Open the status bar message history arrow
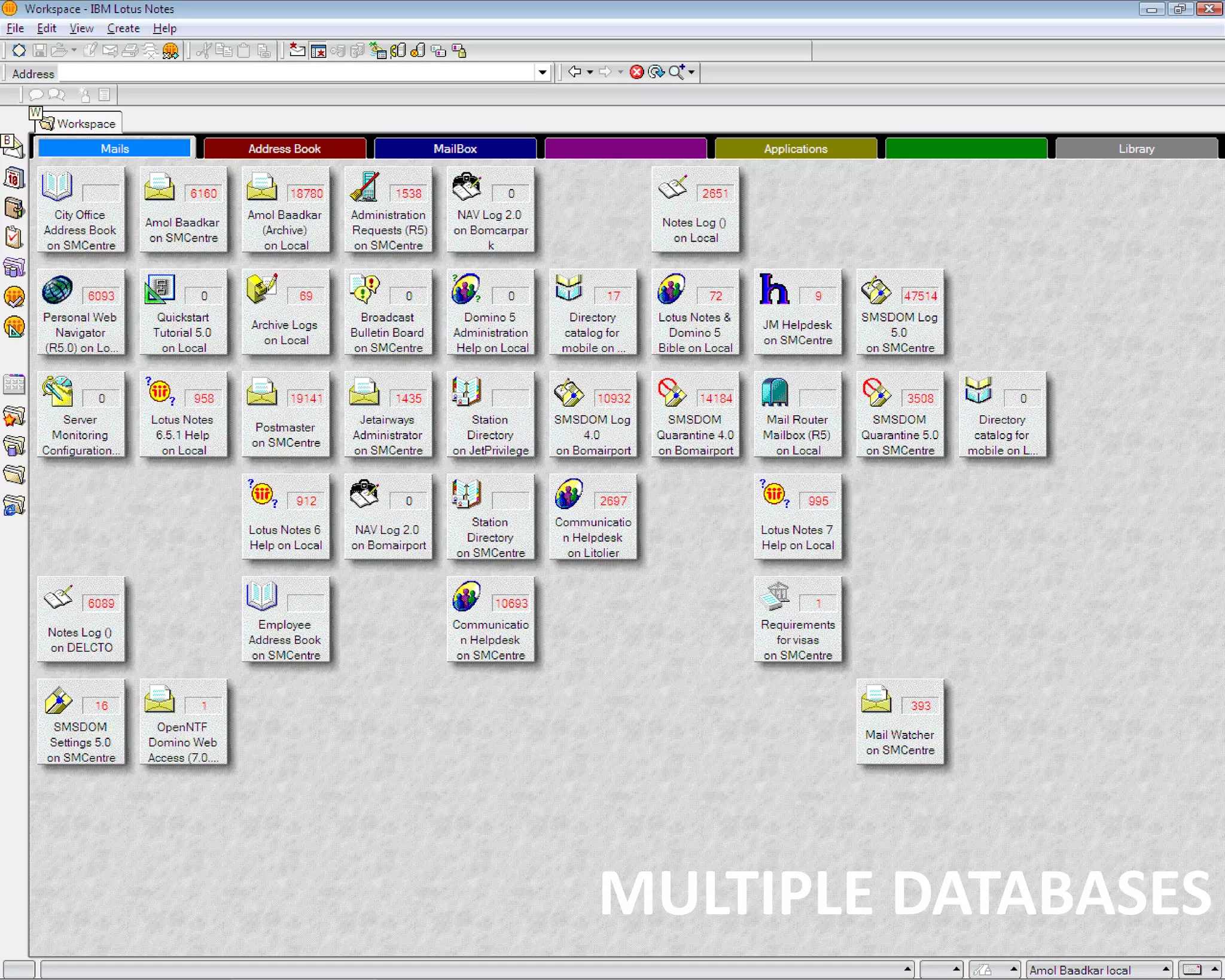Image resolution: width=1225 pixels, height=980 pixels. pyautogui.click(x=907, y=969)
